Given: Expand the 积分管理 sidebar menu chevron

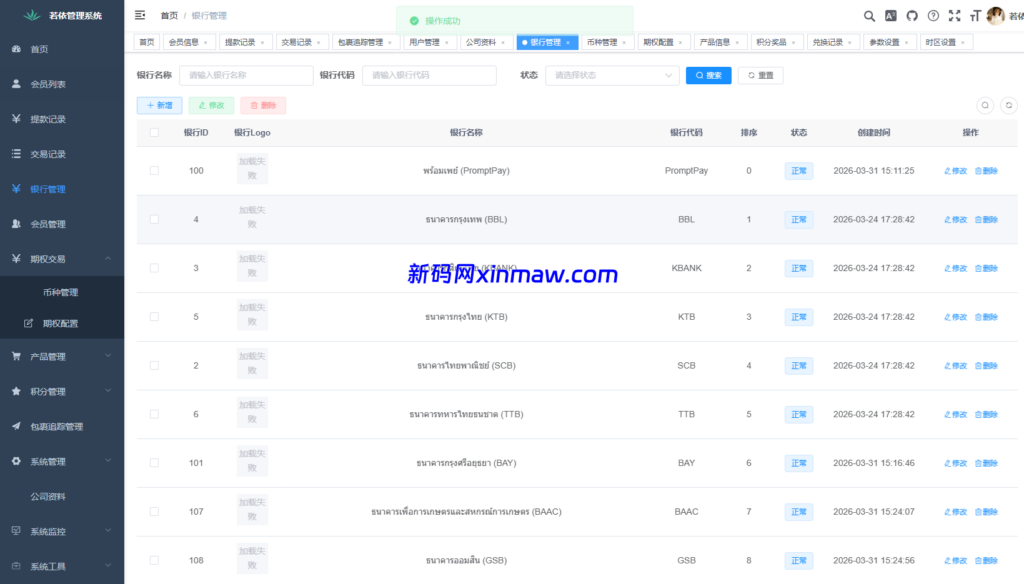Looking at the screenshot, I should (108, 391).
